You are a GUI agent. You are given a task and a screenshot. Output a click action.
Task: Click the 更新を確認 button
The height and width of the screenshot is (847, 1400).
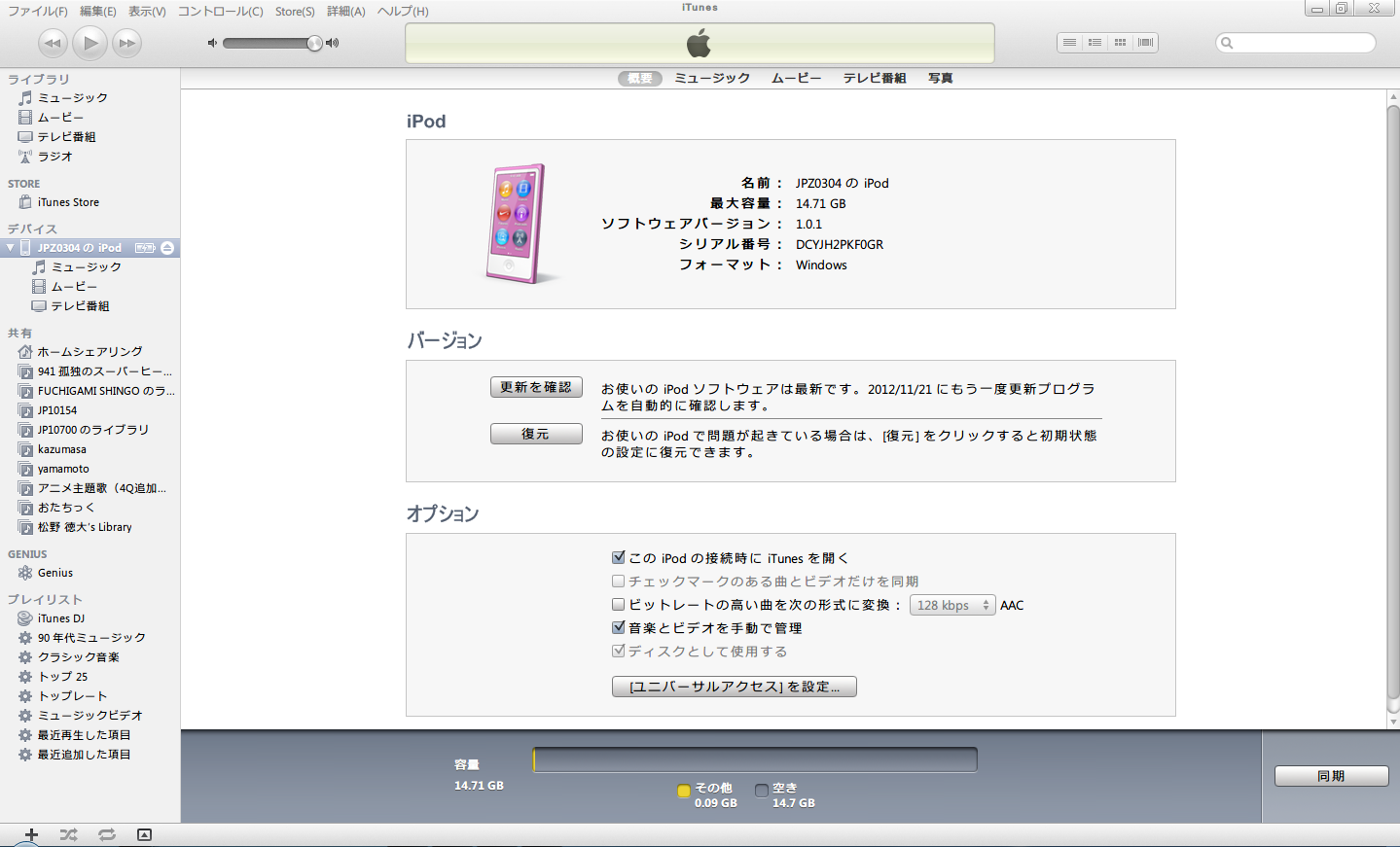[x=536, y=387]
